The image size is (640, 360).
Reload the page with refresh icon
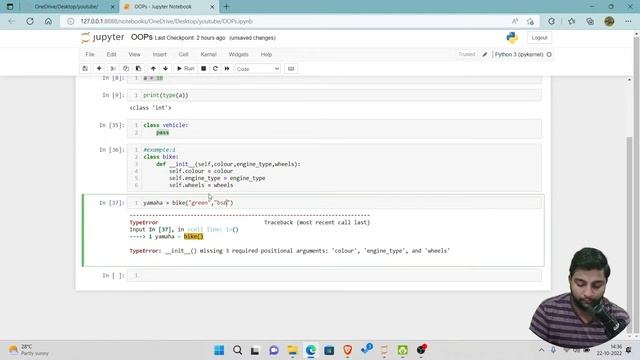point(30,21)
